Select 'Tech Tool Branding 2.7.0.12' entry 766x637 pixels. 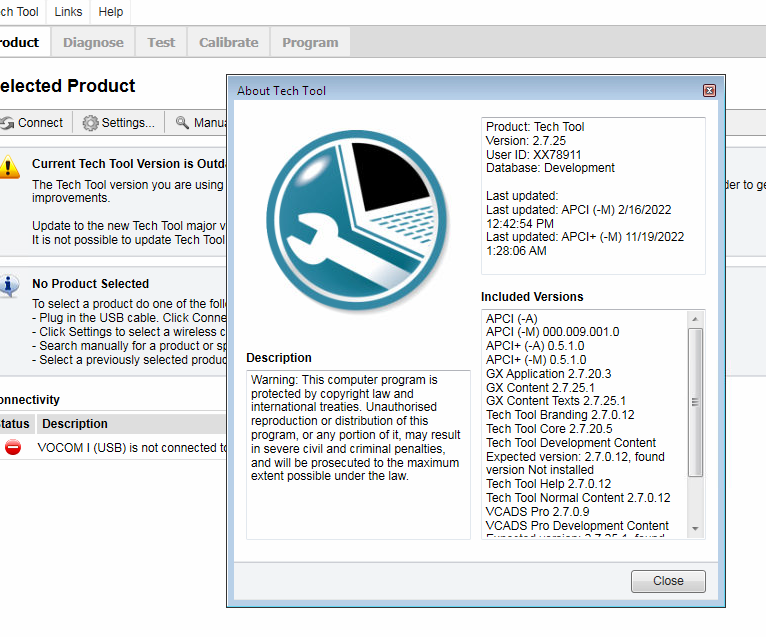pyautogui.click(x=560, y=415)
